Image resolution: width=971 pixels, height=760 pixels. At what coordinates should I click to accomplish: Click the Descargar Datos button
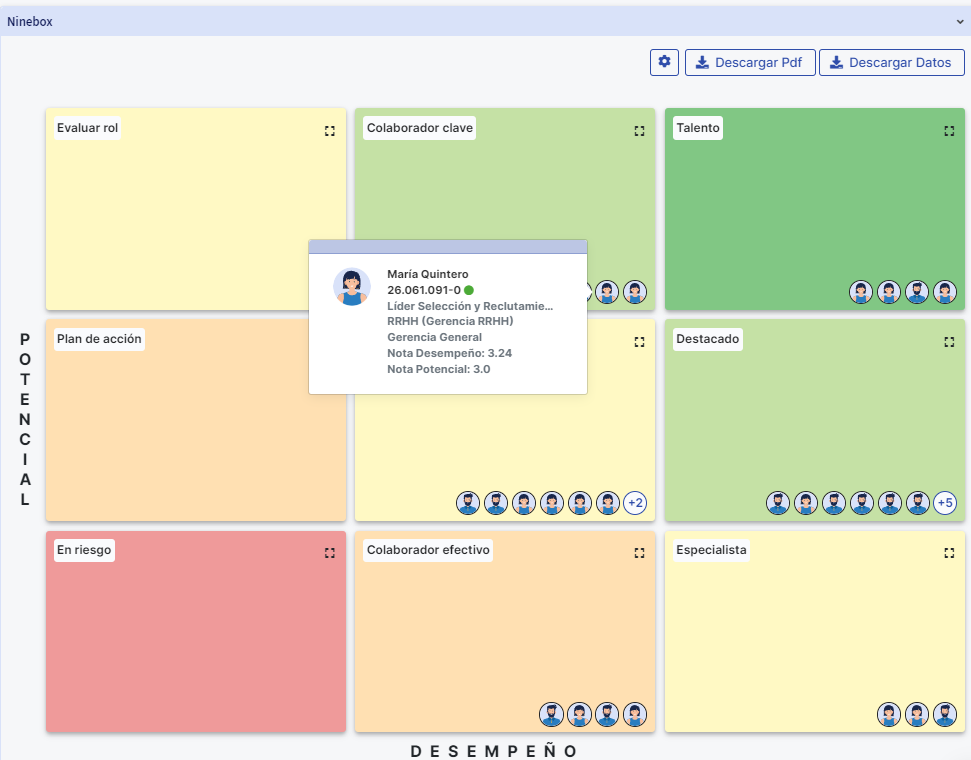(891, 62)
